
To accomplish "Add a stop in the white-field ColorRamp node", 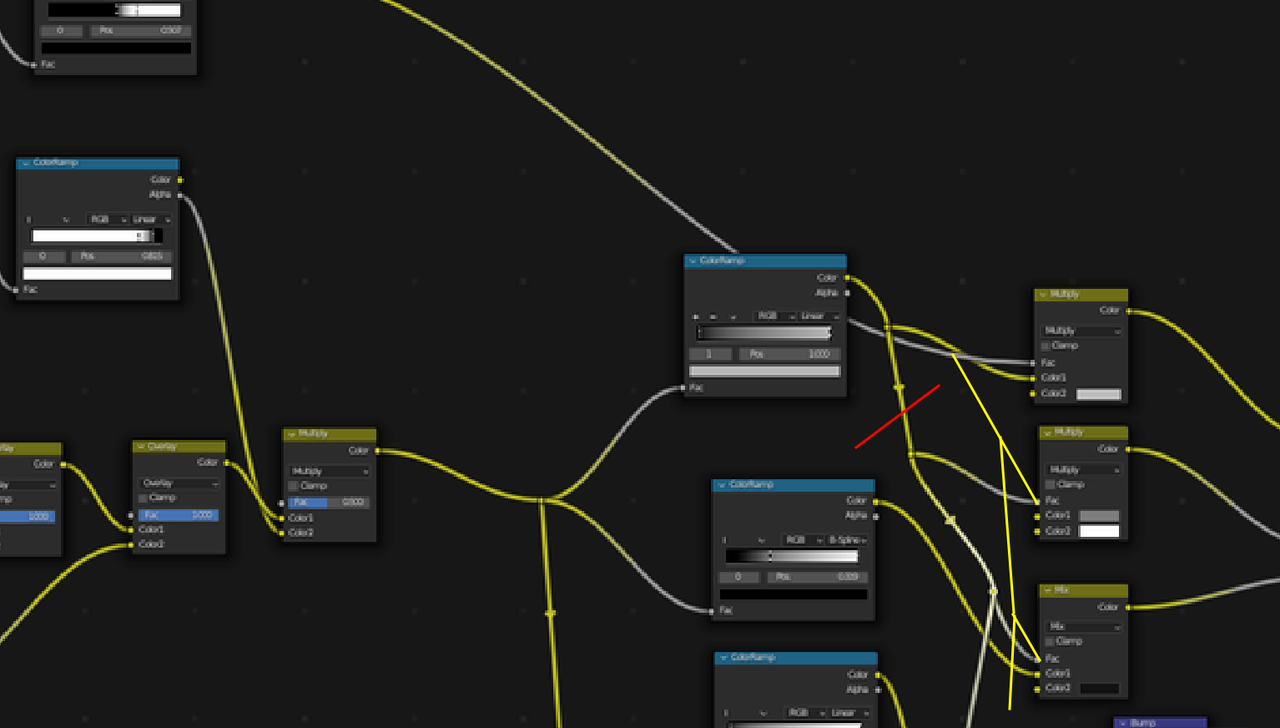I will point(29,219).
